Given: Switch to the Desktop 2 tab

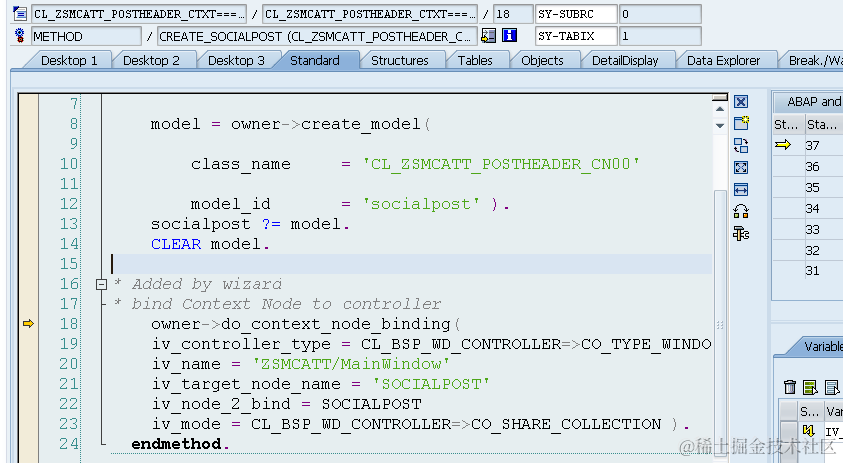Looking at the screenshot, I should 151,60.
